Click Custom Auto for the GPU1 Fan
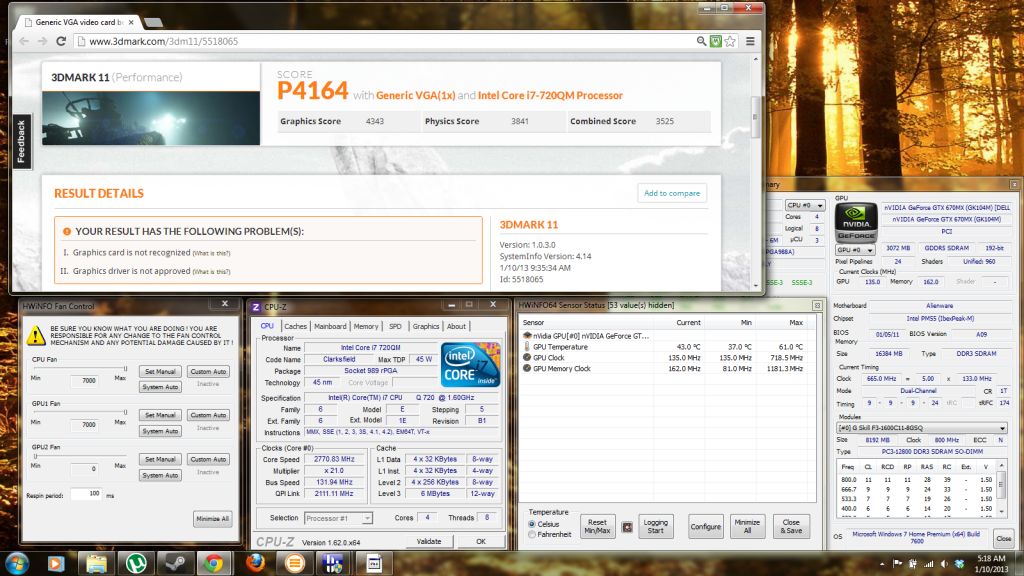This screenshot has width=1024, height=576. [208, 415]
